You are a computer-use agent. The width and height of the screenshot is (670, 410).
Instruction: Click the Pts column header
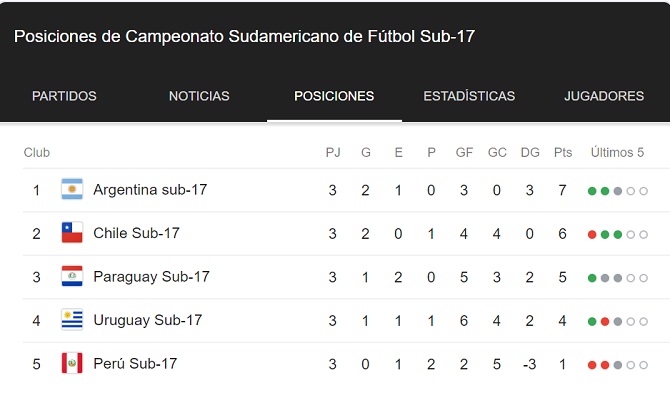pos(563,152)
